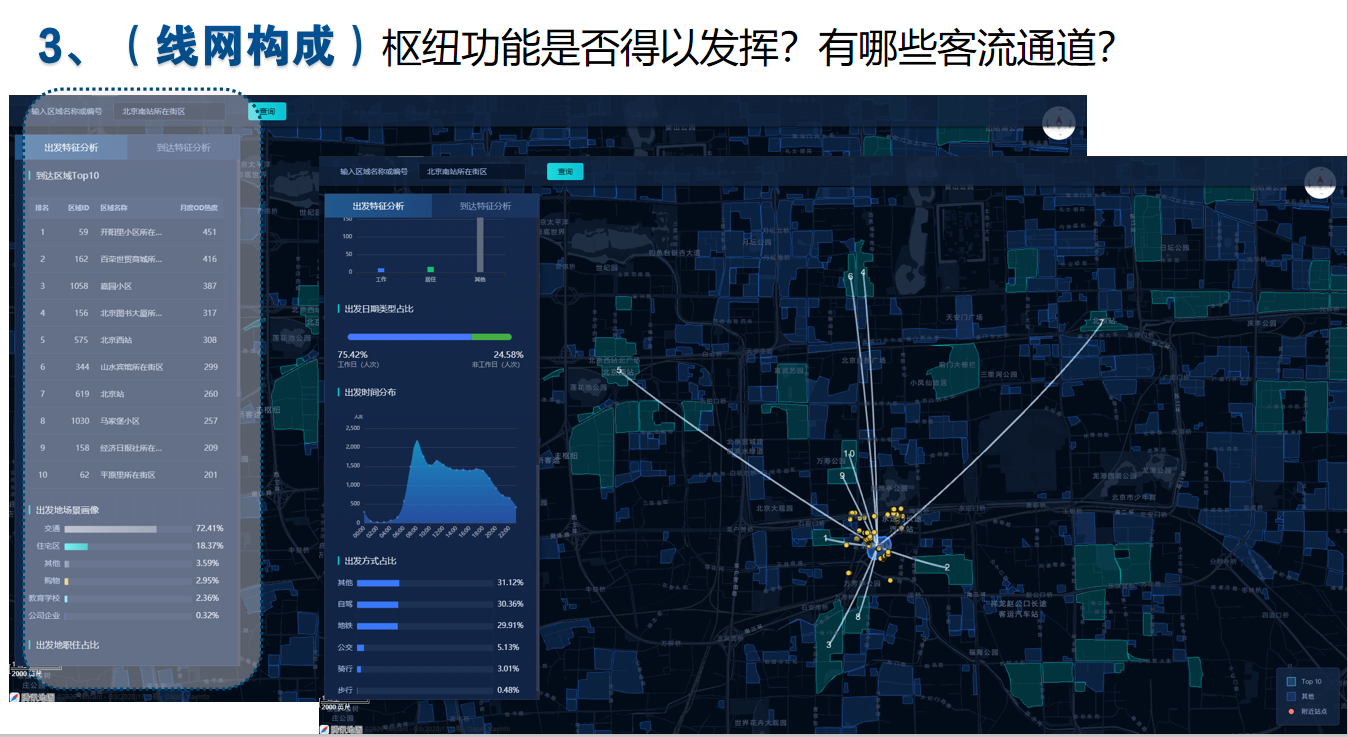Open 到达特征分析 tab in the left panel
This screenshot has height=737, width=1348.
pos(184,148)
